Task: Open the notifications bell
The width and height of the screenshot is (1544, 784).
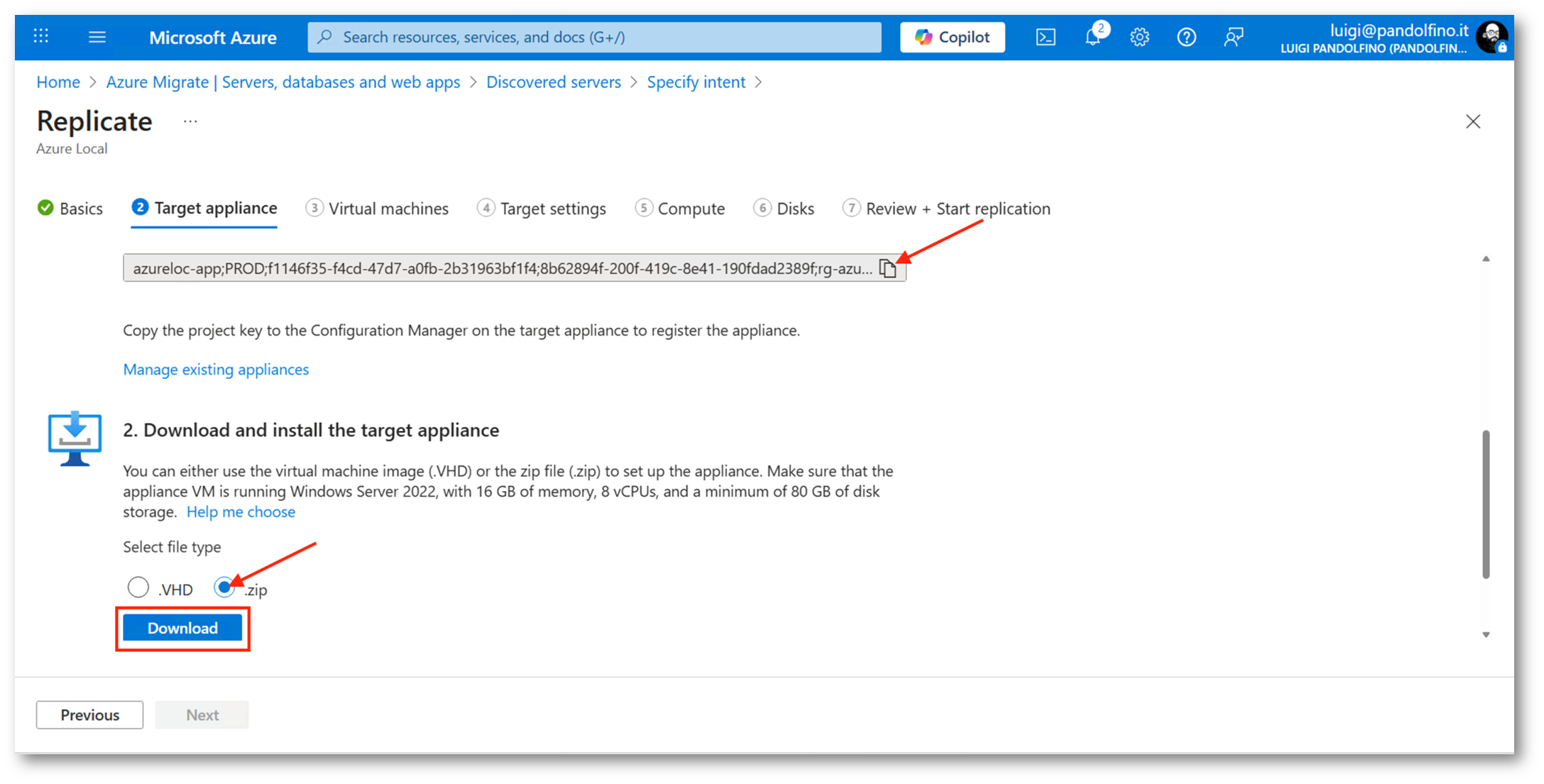Action: click(x=1093, y=37)
